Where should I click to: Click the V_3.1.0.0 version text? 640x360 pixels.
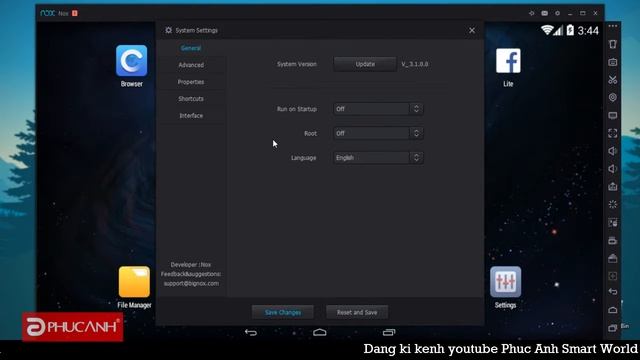coord(415,64)
